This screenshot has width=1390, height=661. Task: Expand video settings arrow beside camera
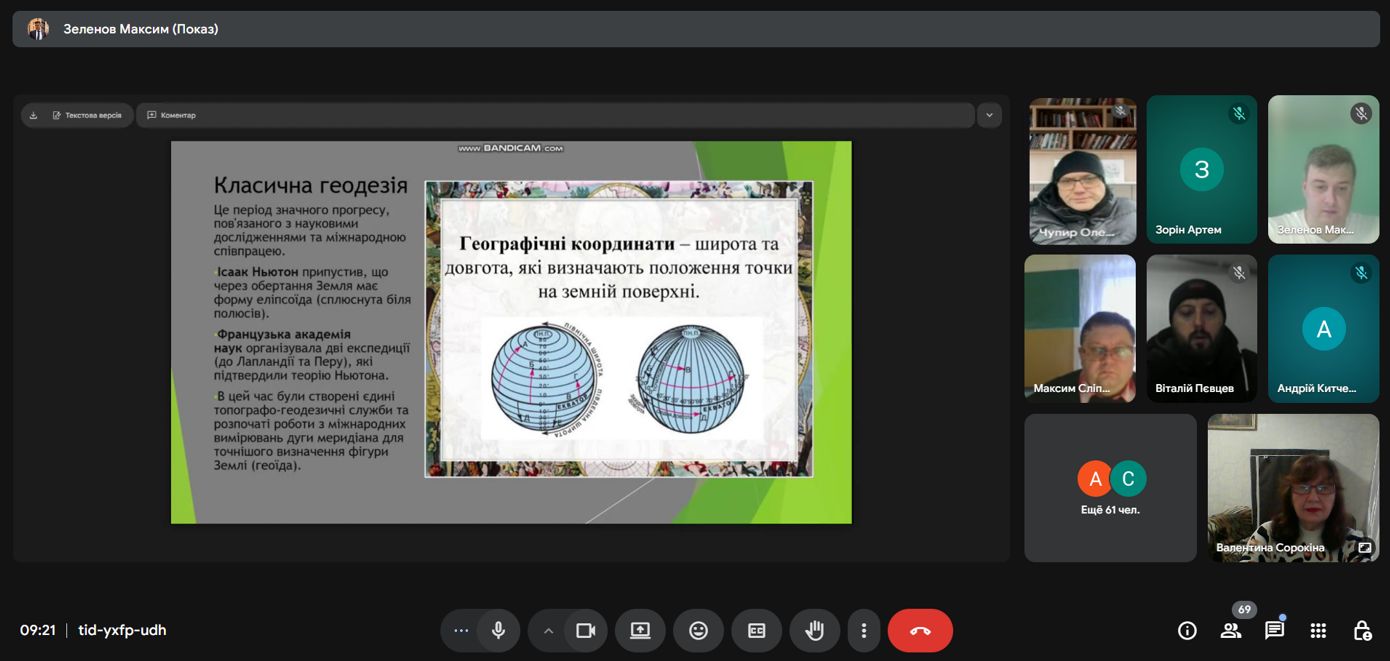[548, 630]
